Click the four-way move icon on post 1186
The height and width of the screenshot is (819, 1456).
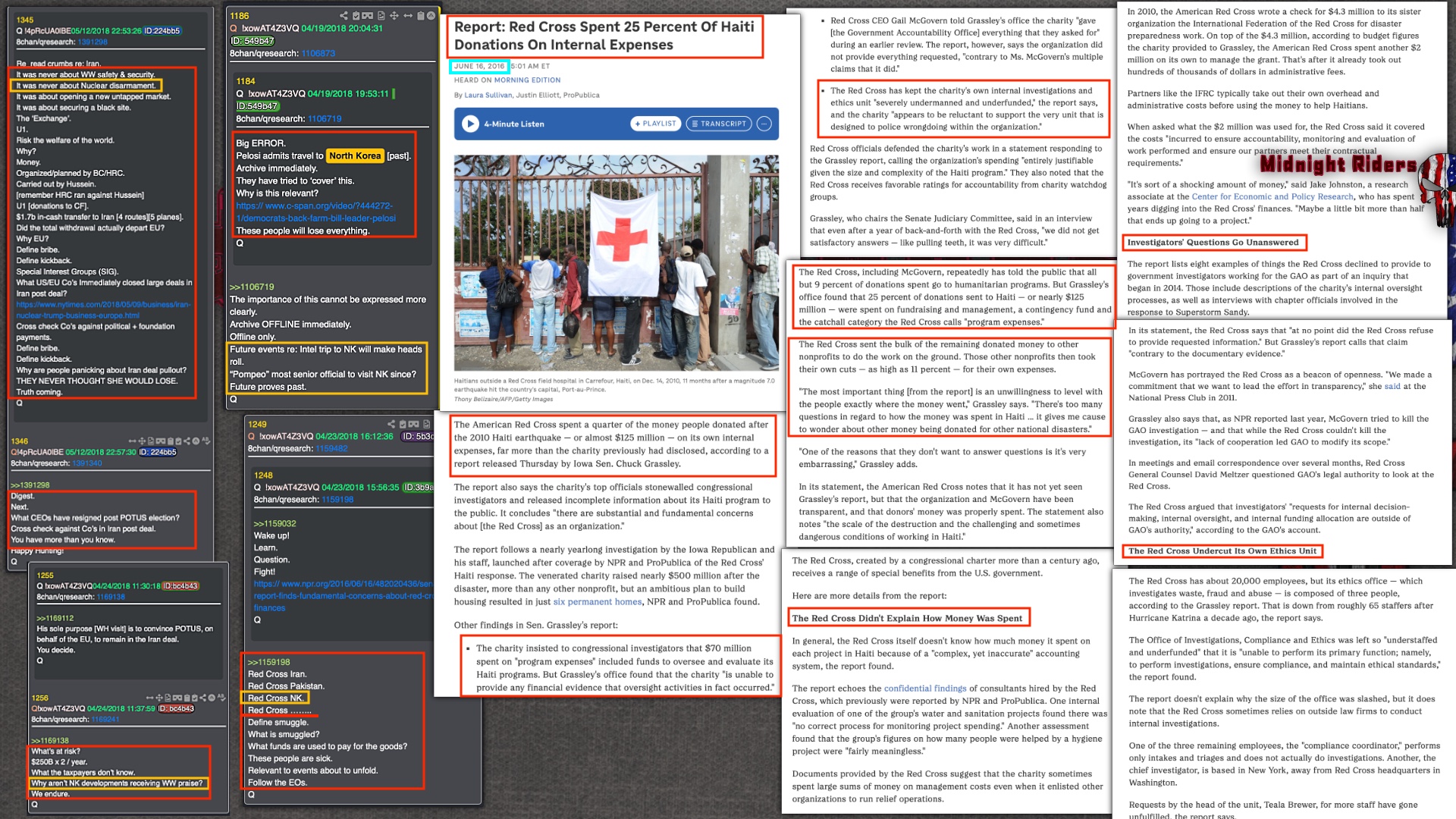click(x=394, y=15)
